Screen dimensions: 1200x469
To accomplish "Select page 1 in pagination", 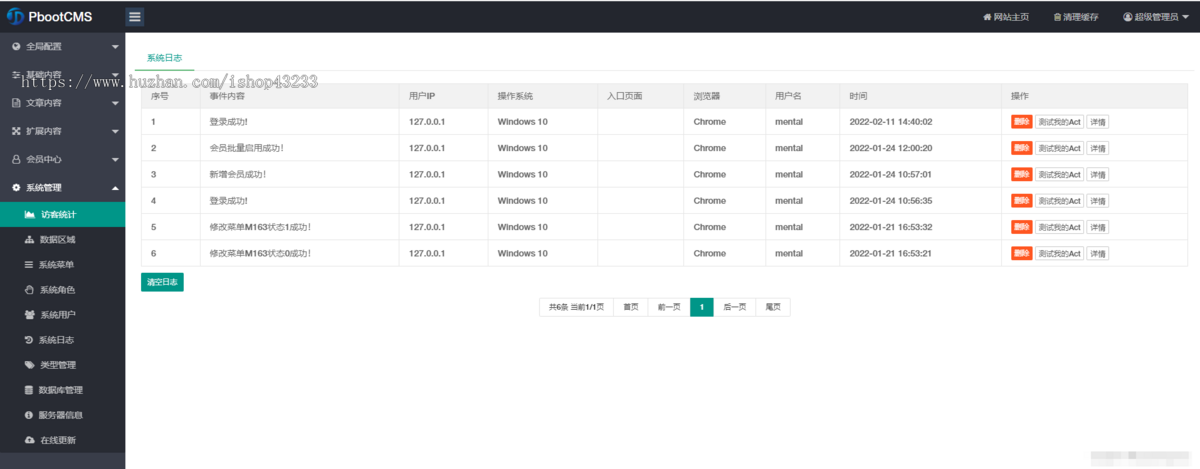I will [702, 307].
